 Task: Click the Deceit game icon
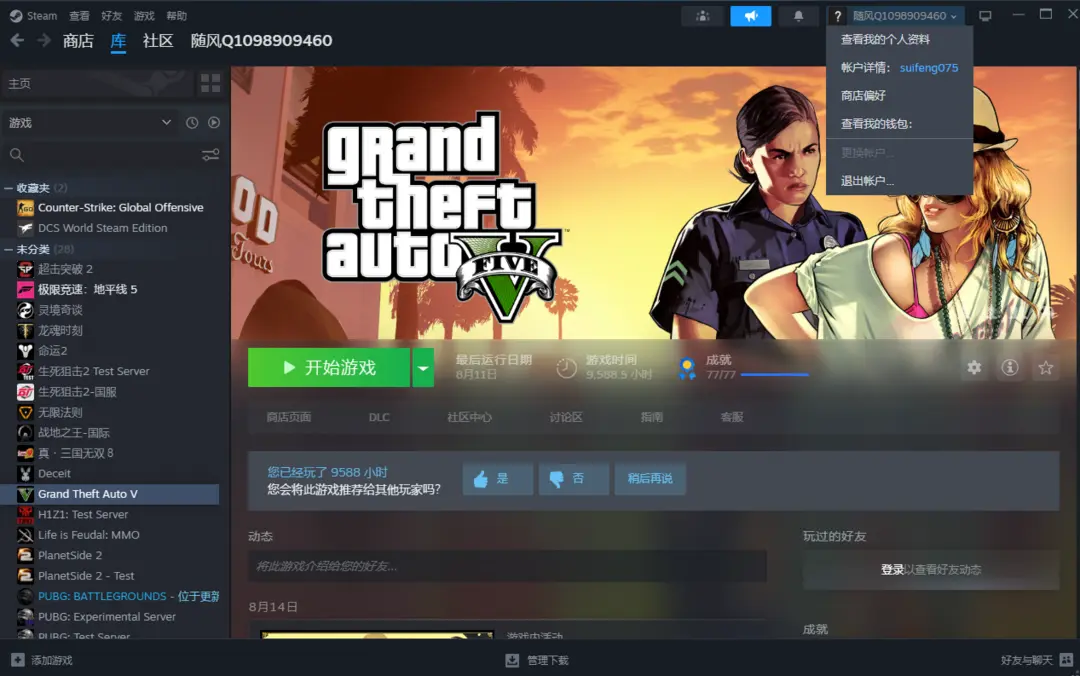(x=25, y=473)
